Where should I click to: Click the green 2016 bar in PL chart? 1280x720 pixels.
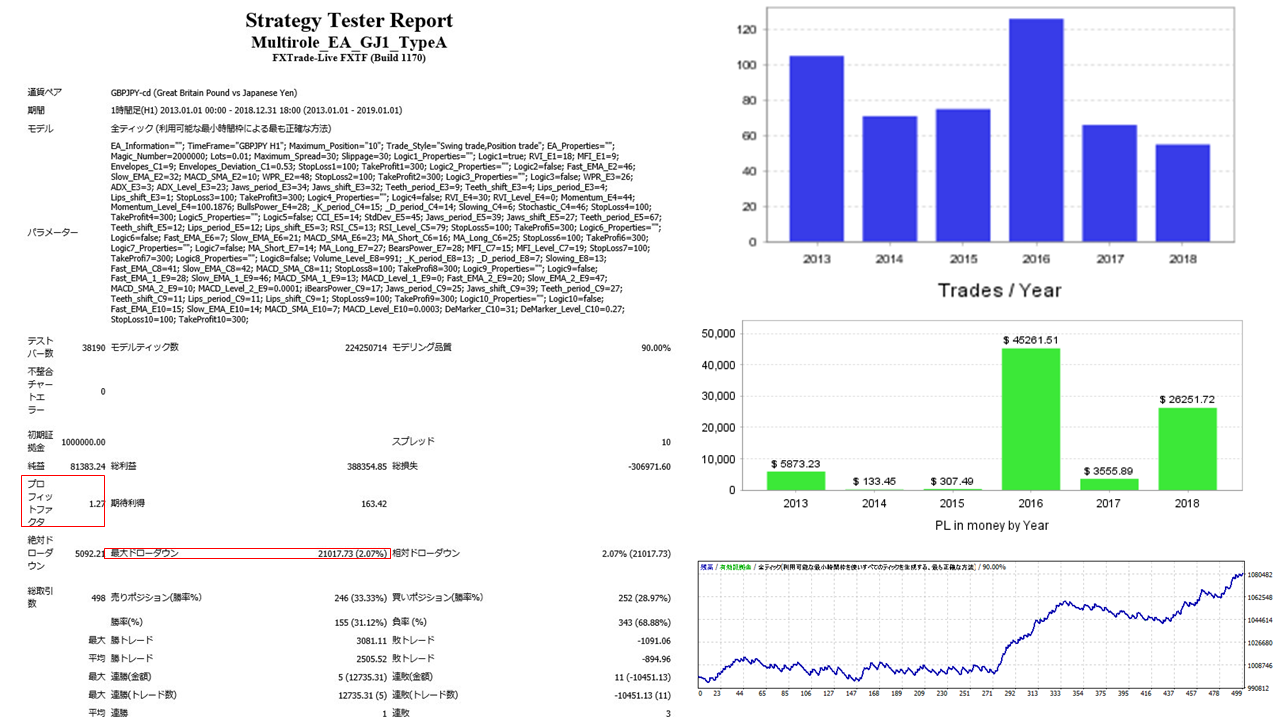(x=1032, y=419)
